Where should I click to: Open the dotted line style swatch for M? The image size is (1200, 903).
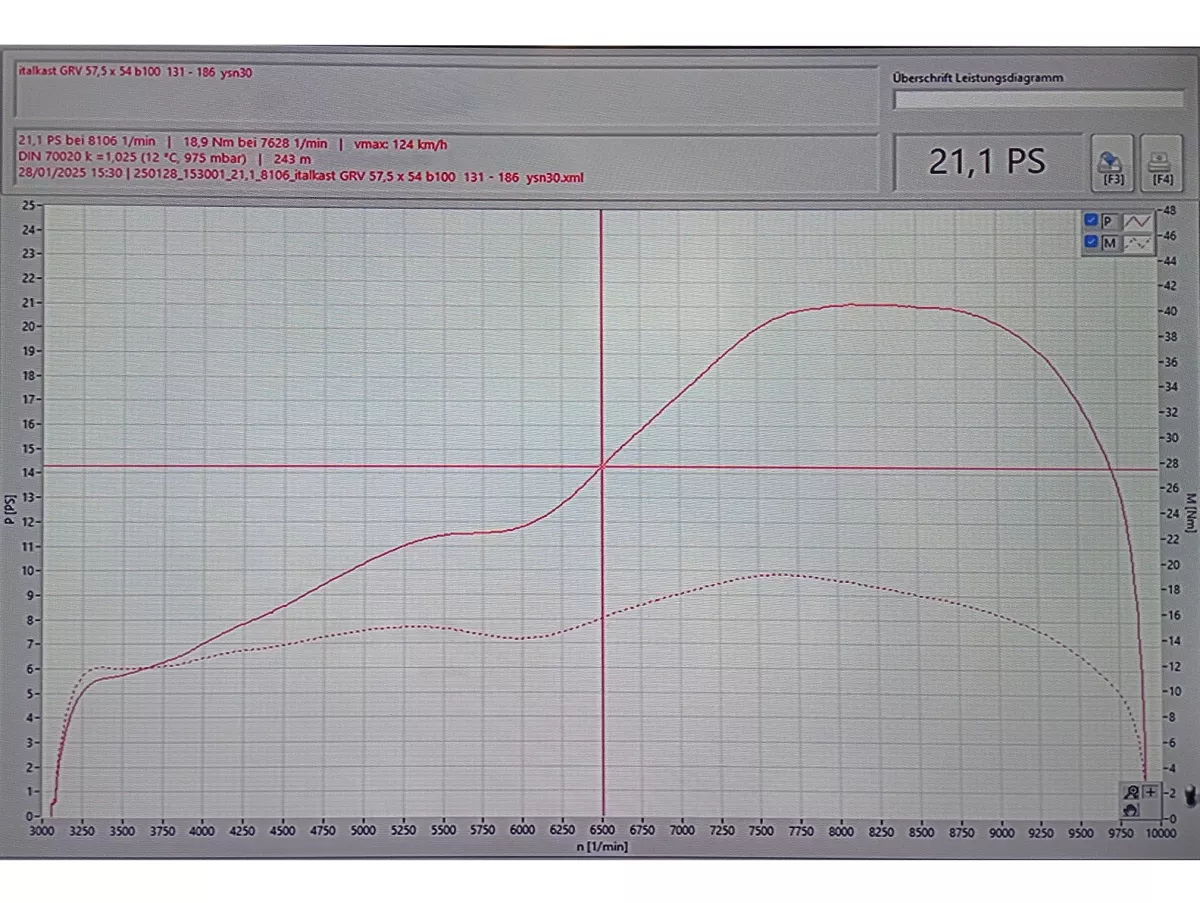click(x=1137, y=243)
